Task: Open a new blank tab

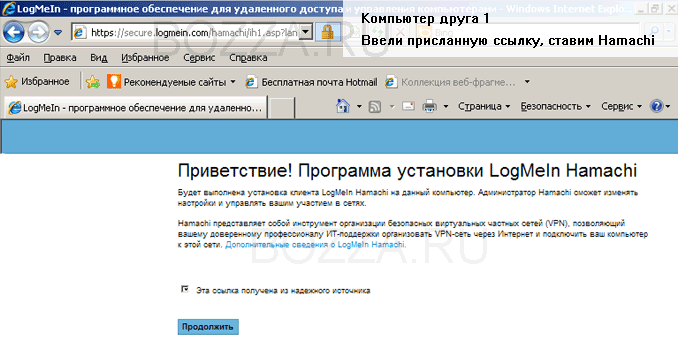Action: pyautogui.click(x=282, y=108)
